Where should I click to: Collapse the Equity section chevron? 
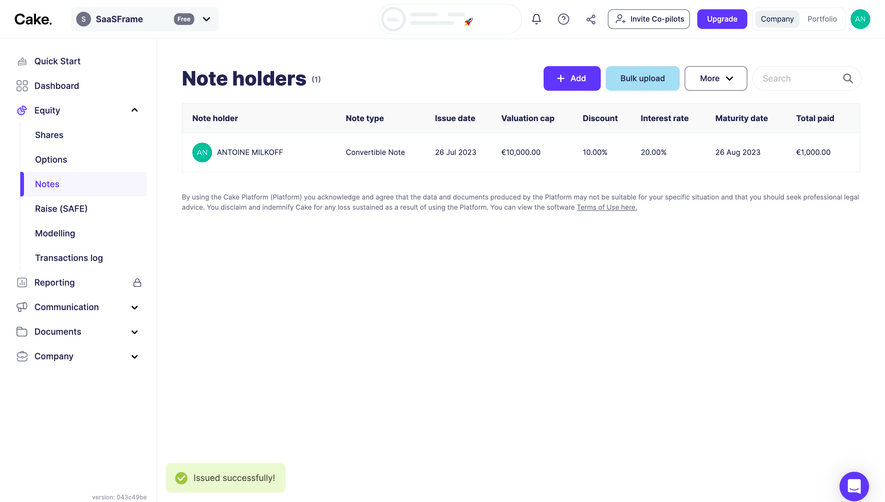click(134, 110)
